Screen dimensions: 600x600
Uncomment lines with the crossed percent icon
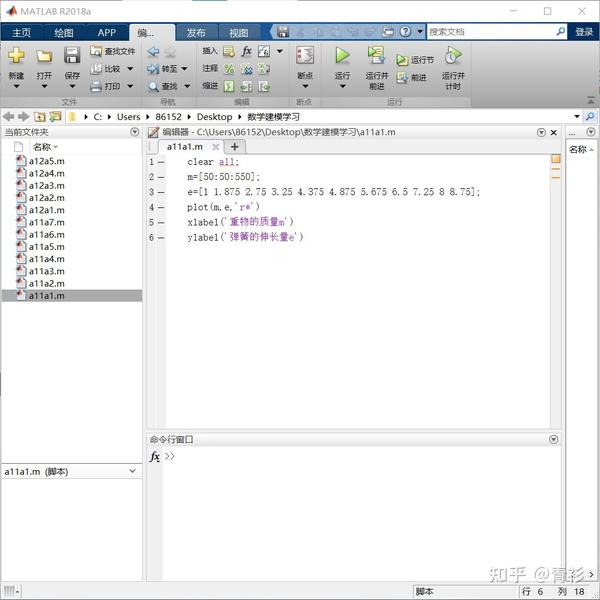[x=246, y=69]
